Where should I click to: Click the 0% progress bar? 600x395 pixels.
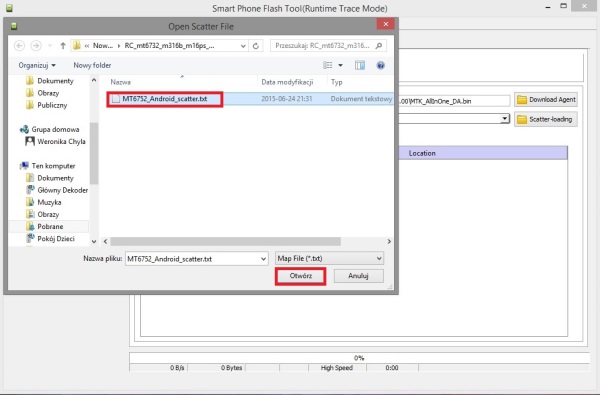point(359,358)
